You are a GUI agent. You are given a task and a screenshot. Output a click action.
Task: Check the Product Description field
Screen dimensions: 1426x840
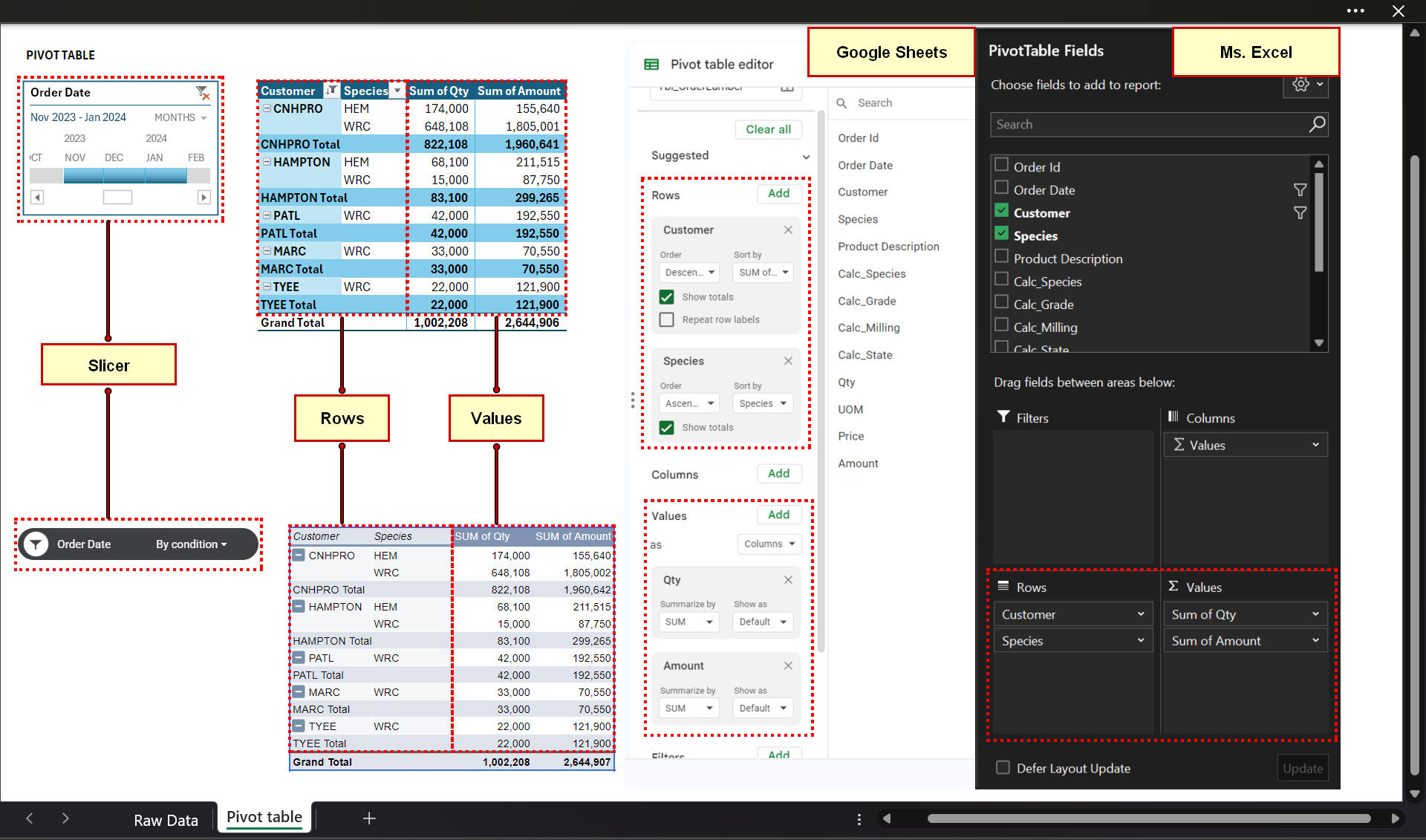click(x=1001, y=258)
